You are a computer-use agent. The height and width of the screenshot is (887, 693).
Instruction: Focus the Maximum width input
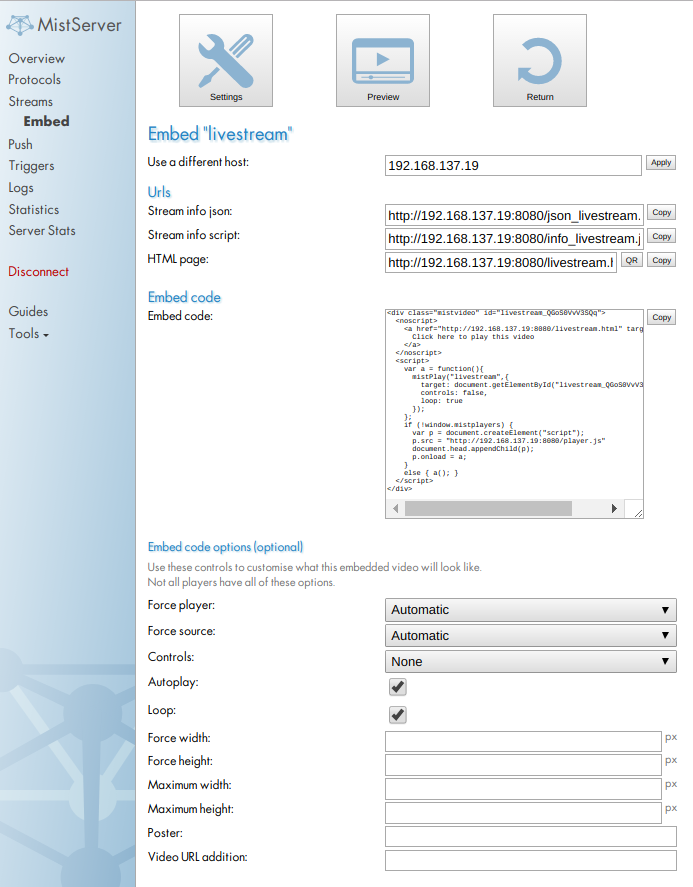pyautogui.click(x=523, y=789)
